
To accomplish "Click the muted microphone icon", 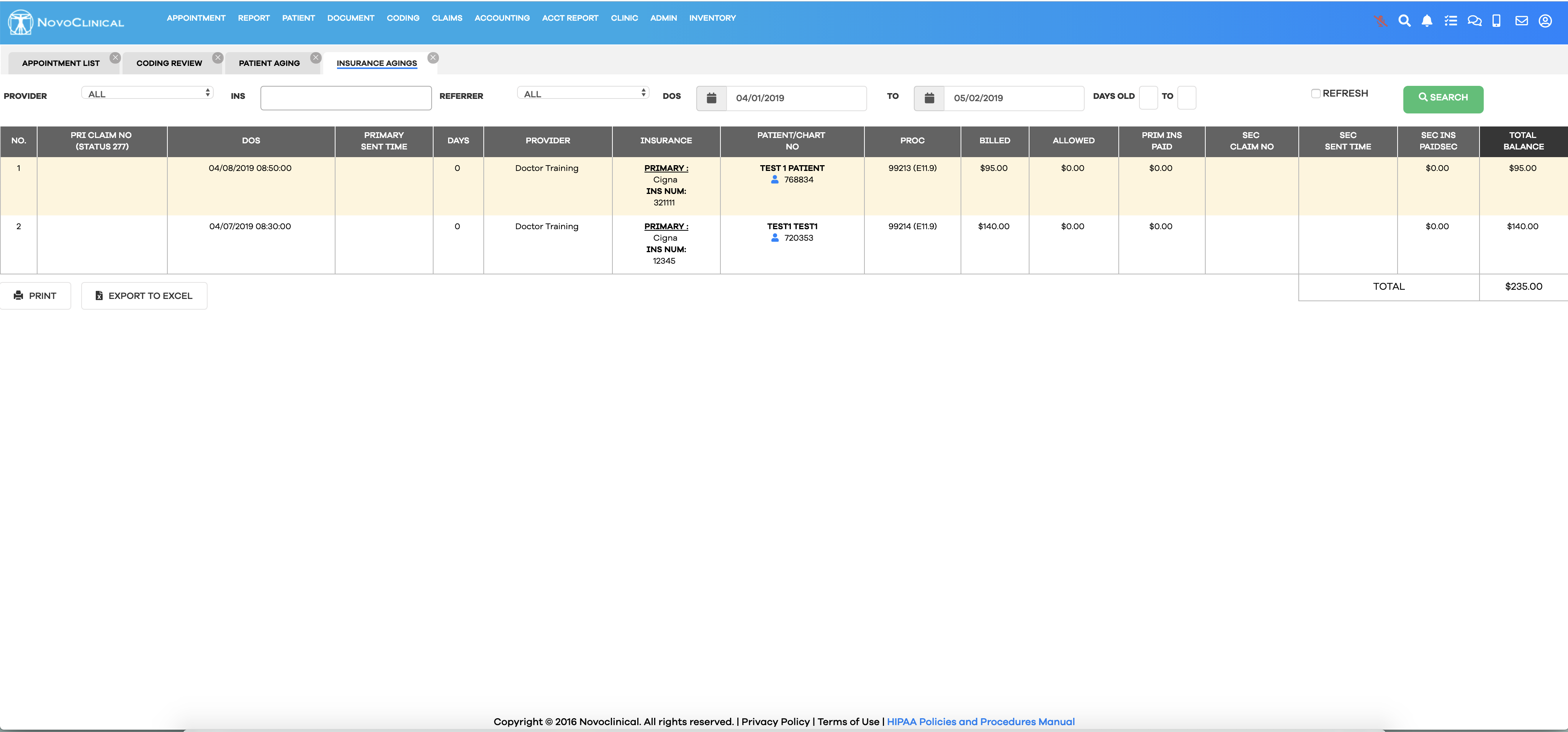I will tap(1380, 21).
